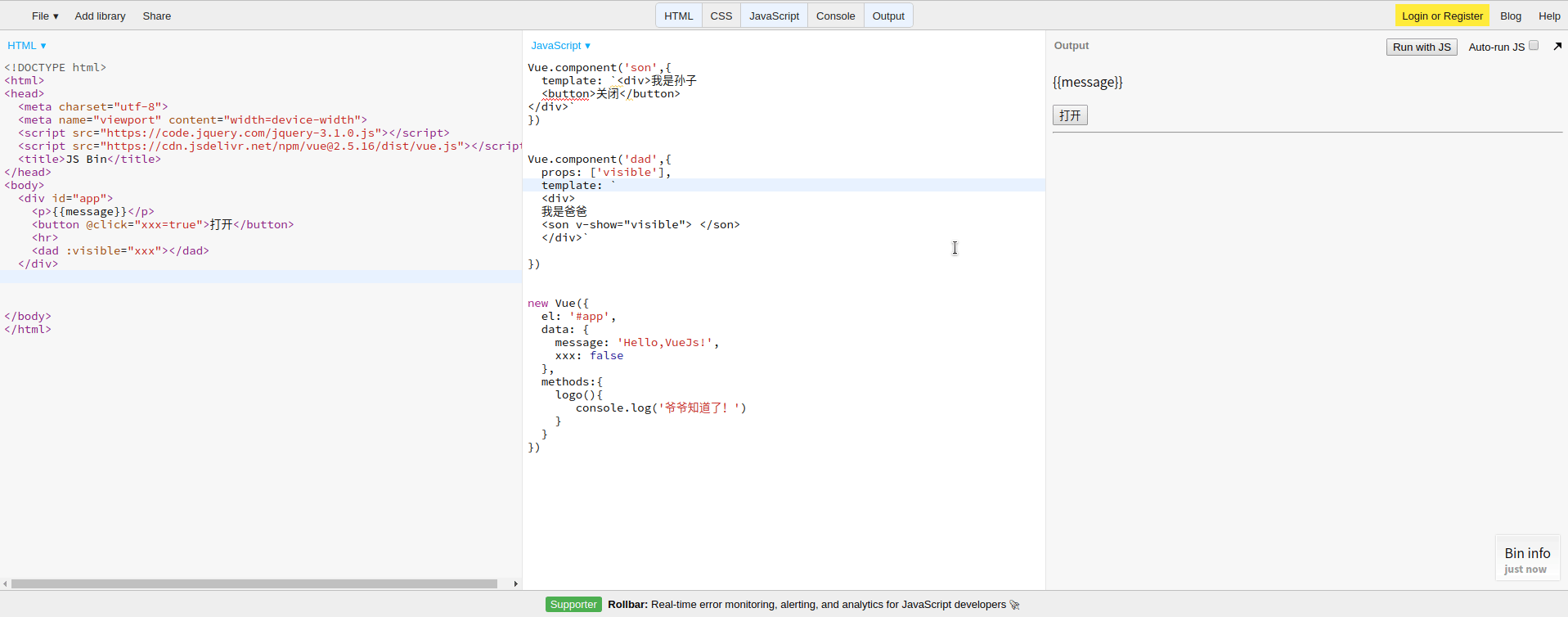The width and height of the screenshot is (1568, 617).
Task: Open the File dropdown menu
Action: [x=45, y=16]
